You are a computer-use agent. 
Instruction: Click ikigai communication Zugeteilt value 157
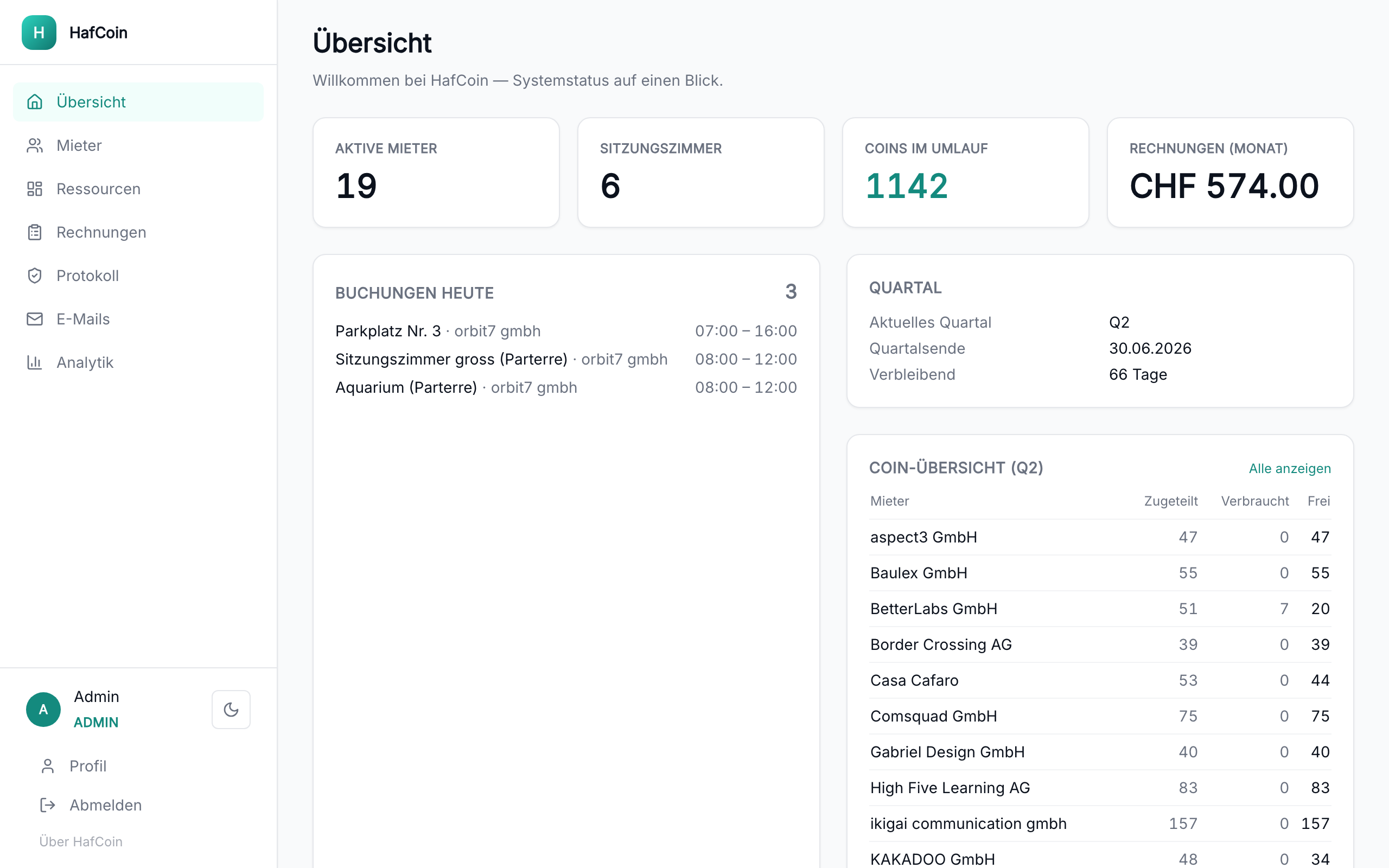[1183, 824]
